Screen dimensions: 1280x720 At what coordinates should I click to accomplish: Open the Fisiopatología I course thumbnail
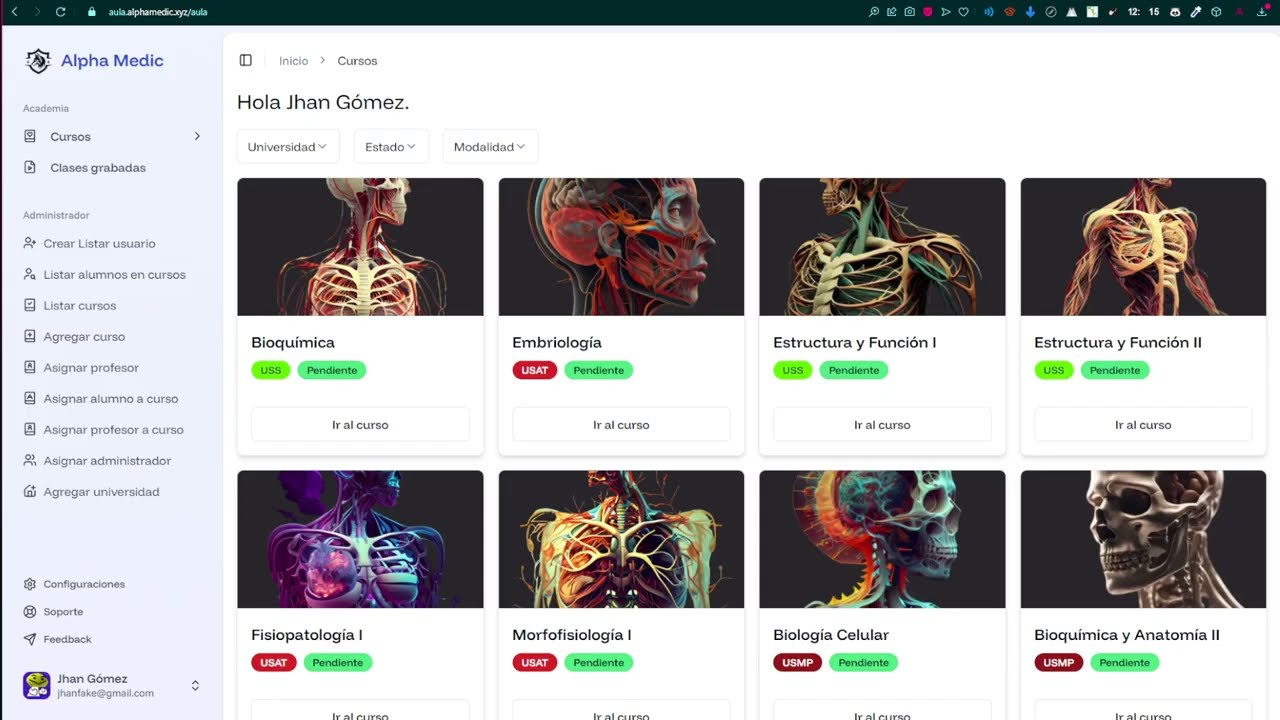360,539
